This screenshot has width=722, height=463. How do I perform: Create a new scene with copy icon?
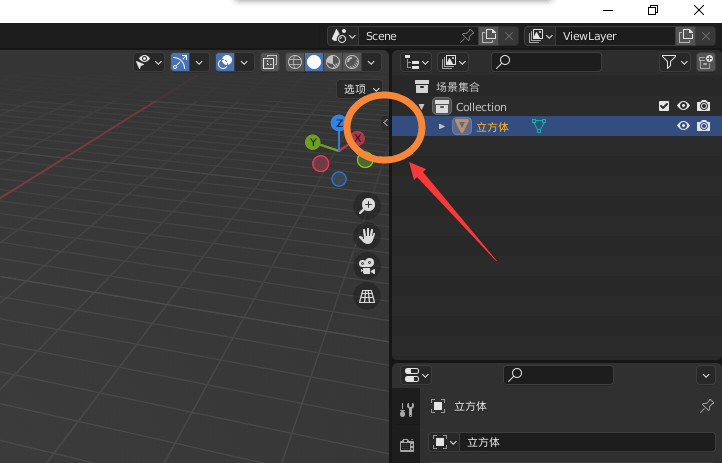[489, 36]
